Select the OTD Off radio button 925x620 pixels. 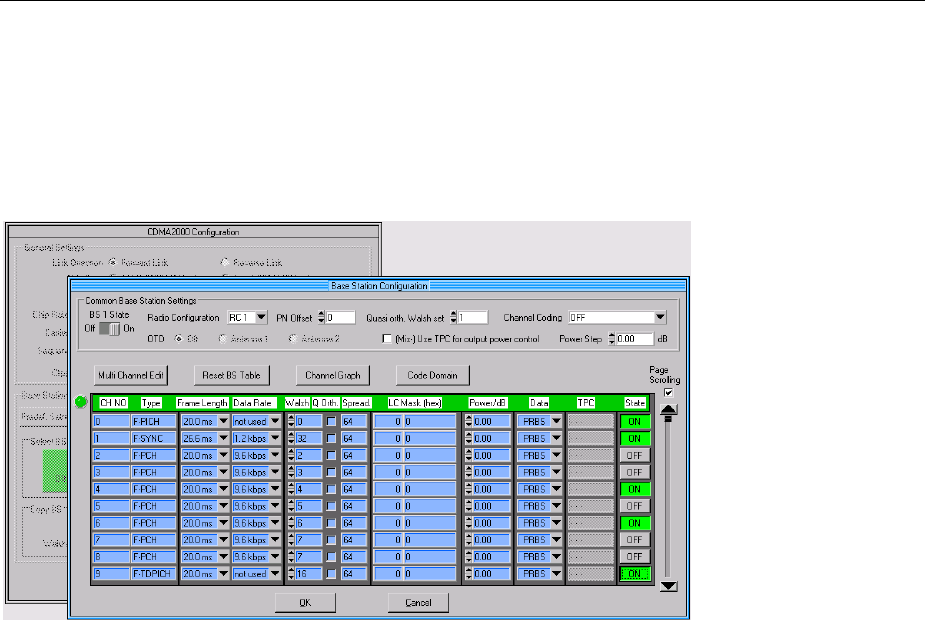178,339
